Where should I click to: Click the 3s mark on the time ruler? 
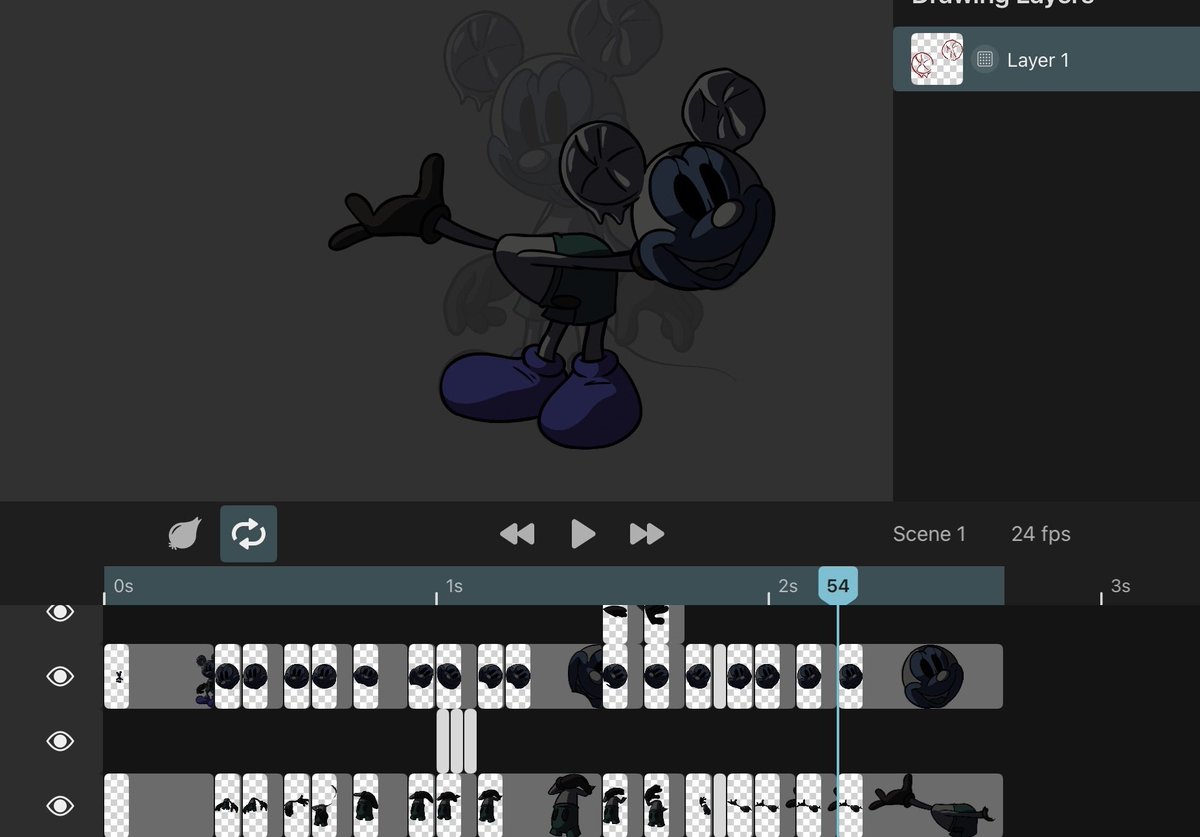click(1120, 586)
